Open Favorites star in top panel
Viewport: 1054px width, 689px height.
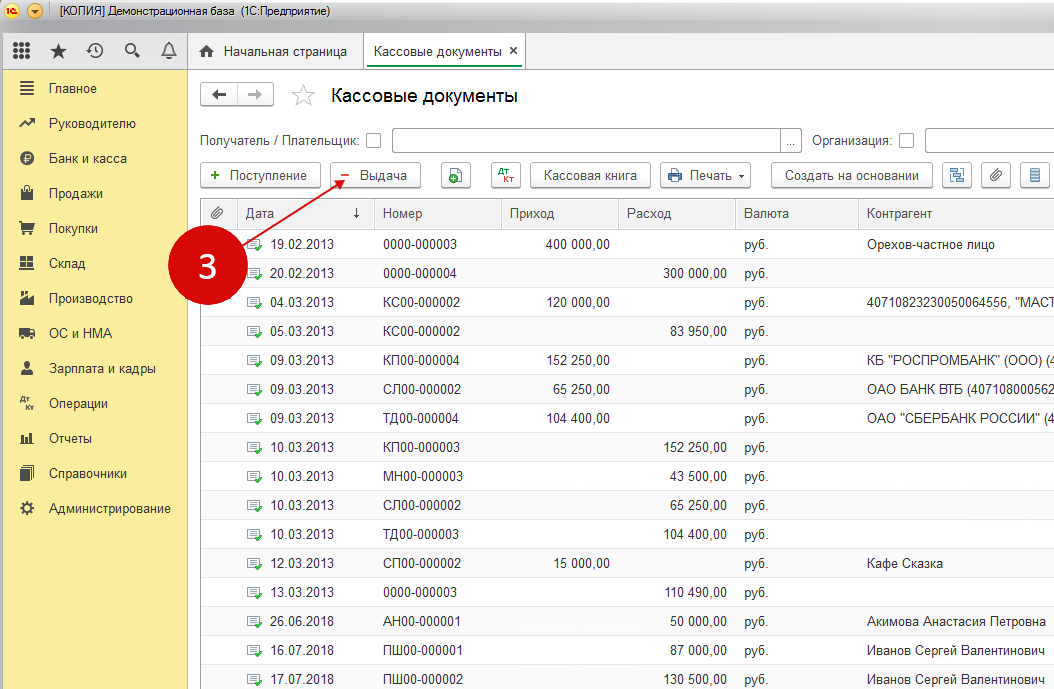(58, 51)
